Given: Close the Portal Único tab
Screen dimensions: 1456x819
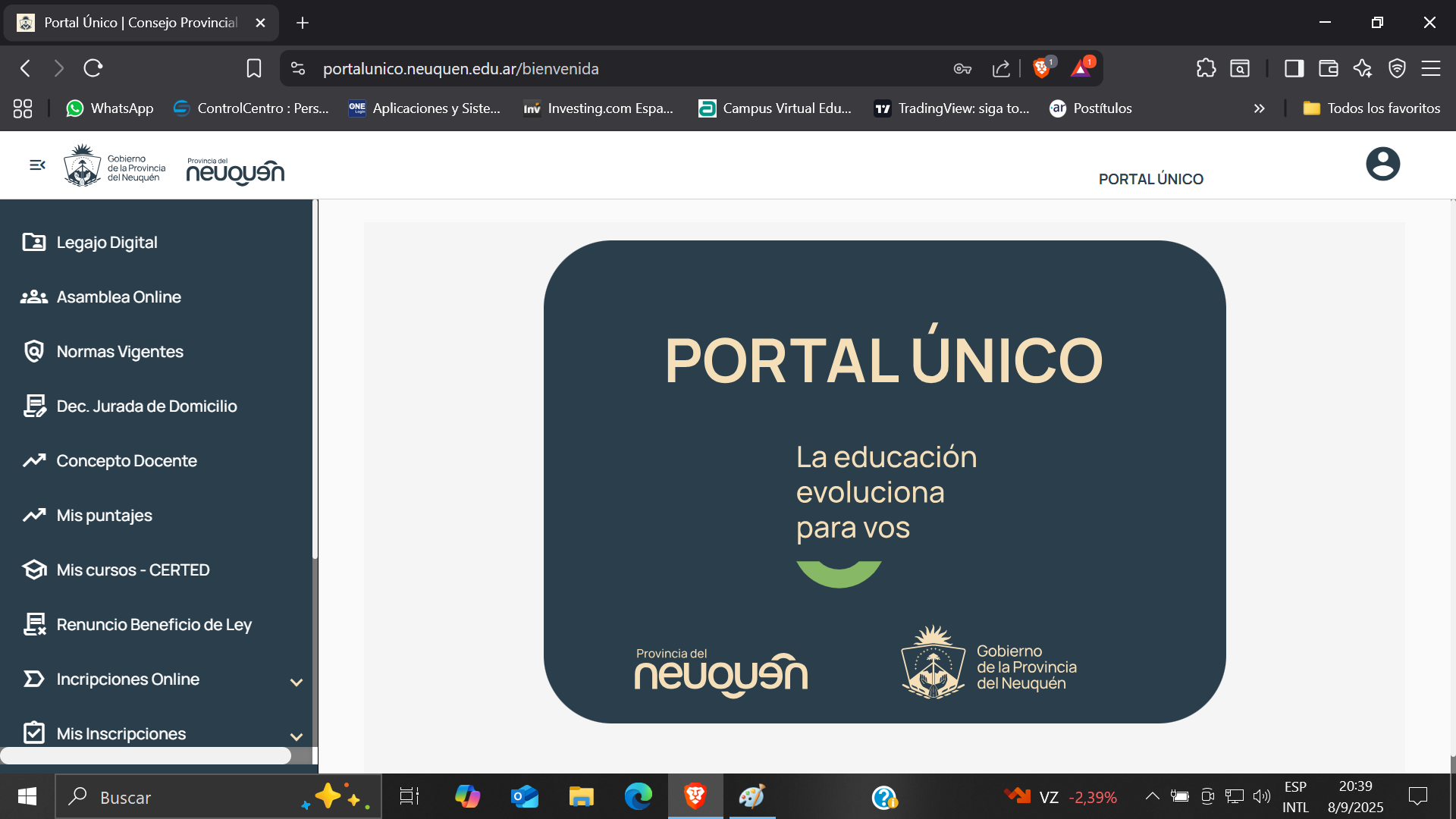Looking at the screenshot, I should [260, 23].
